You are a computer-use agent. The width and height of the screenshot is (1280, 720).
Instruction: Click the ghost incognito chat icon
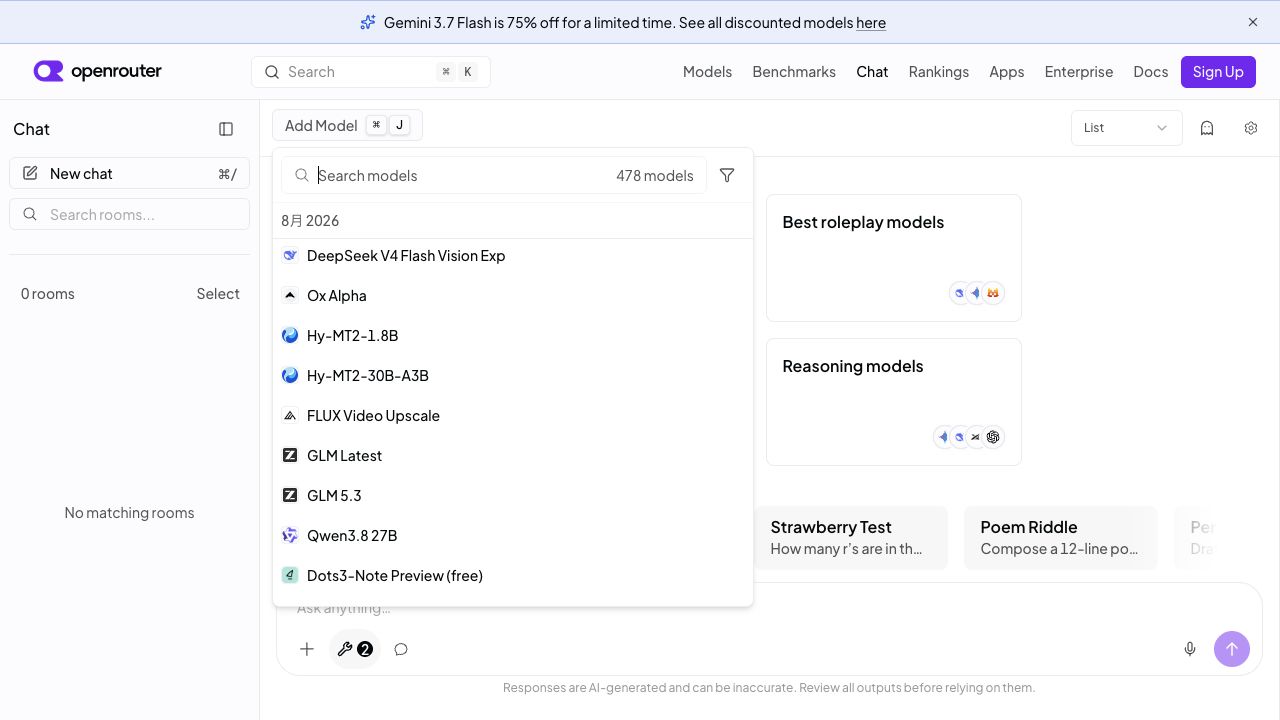pyautogui.click(x=1207, y=128)
